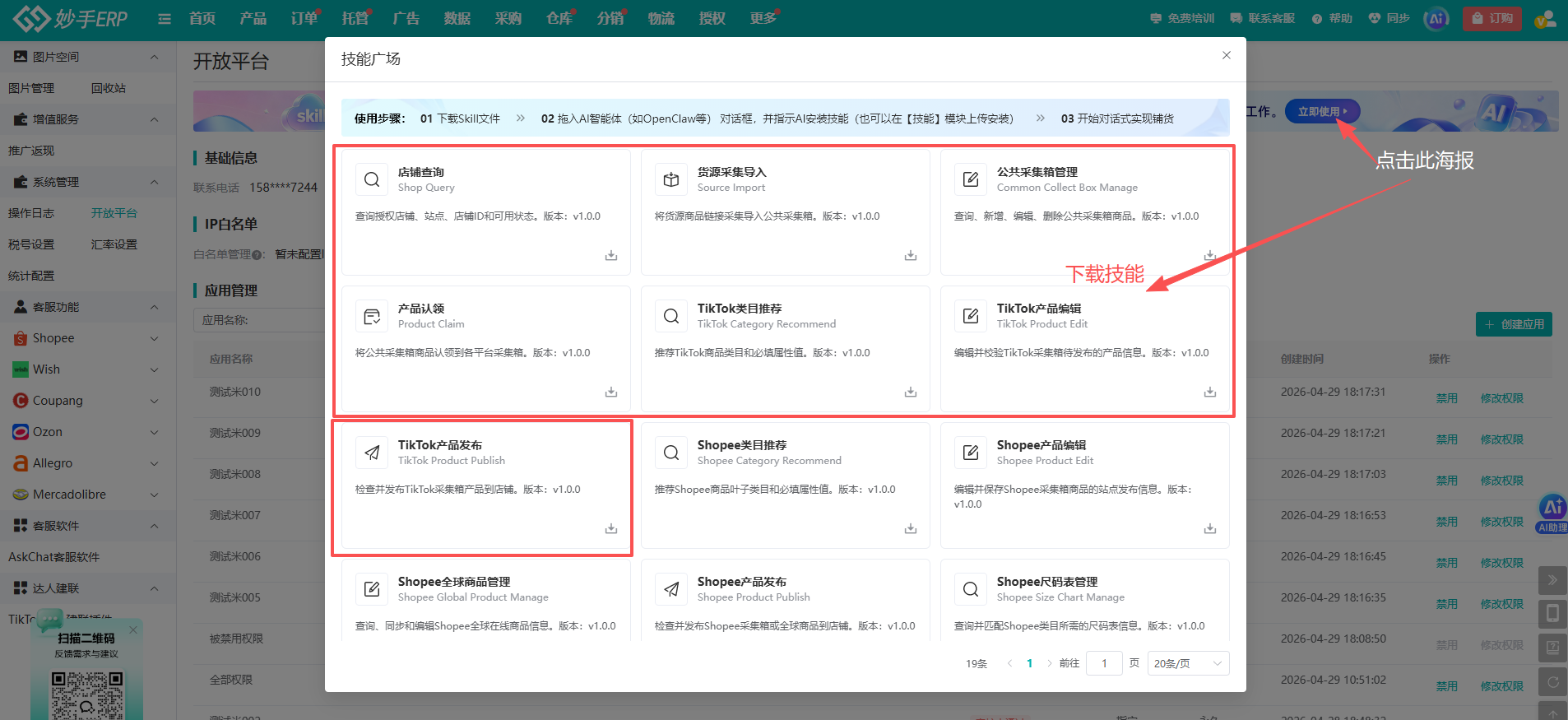This screenshot has width=1568, height=720.
Task: Click into the page number input field
Action: point(1105,663)
